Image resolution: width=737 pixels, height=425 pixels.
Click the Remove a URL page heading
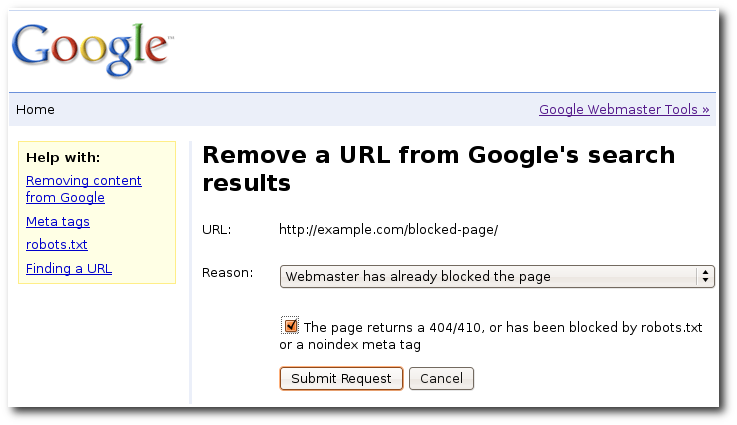(x=438, y=168)
